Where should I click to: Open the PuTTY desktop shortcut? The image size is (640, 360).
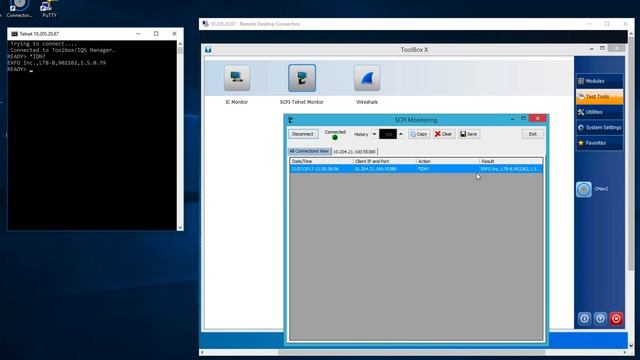(x=49, y=8)
